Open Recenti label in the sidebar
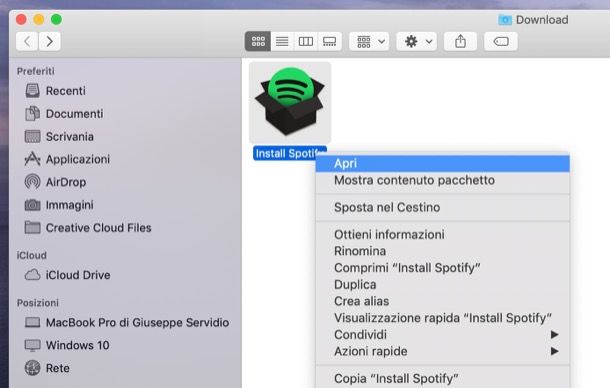 [x=65, y=91]
